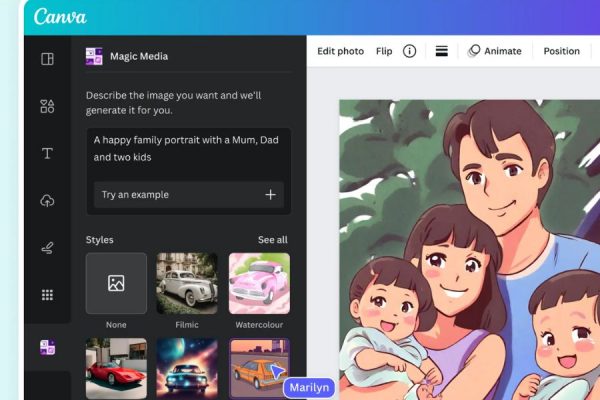This screenshot has width=600, height=400.
Task: Click the Canva logo
Action: [60, 17]
